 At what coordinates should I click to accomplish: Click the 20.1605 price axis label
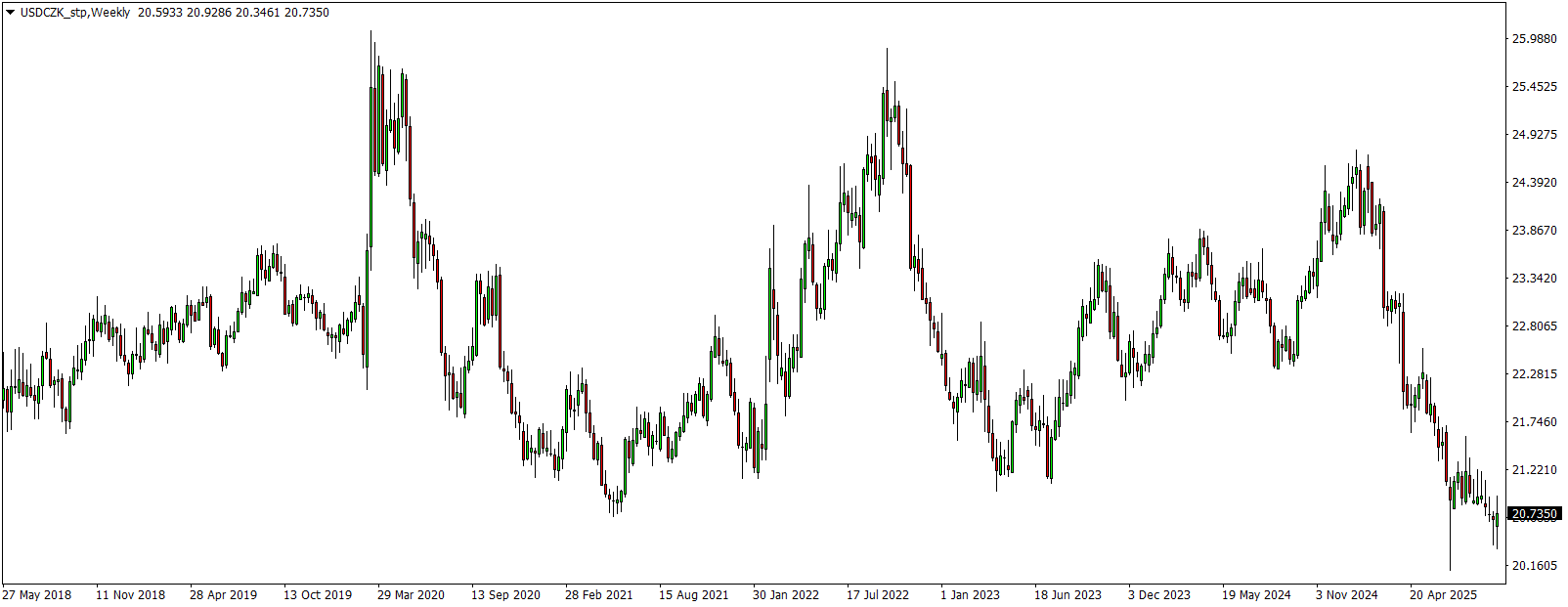pos(1534,566)
